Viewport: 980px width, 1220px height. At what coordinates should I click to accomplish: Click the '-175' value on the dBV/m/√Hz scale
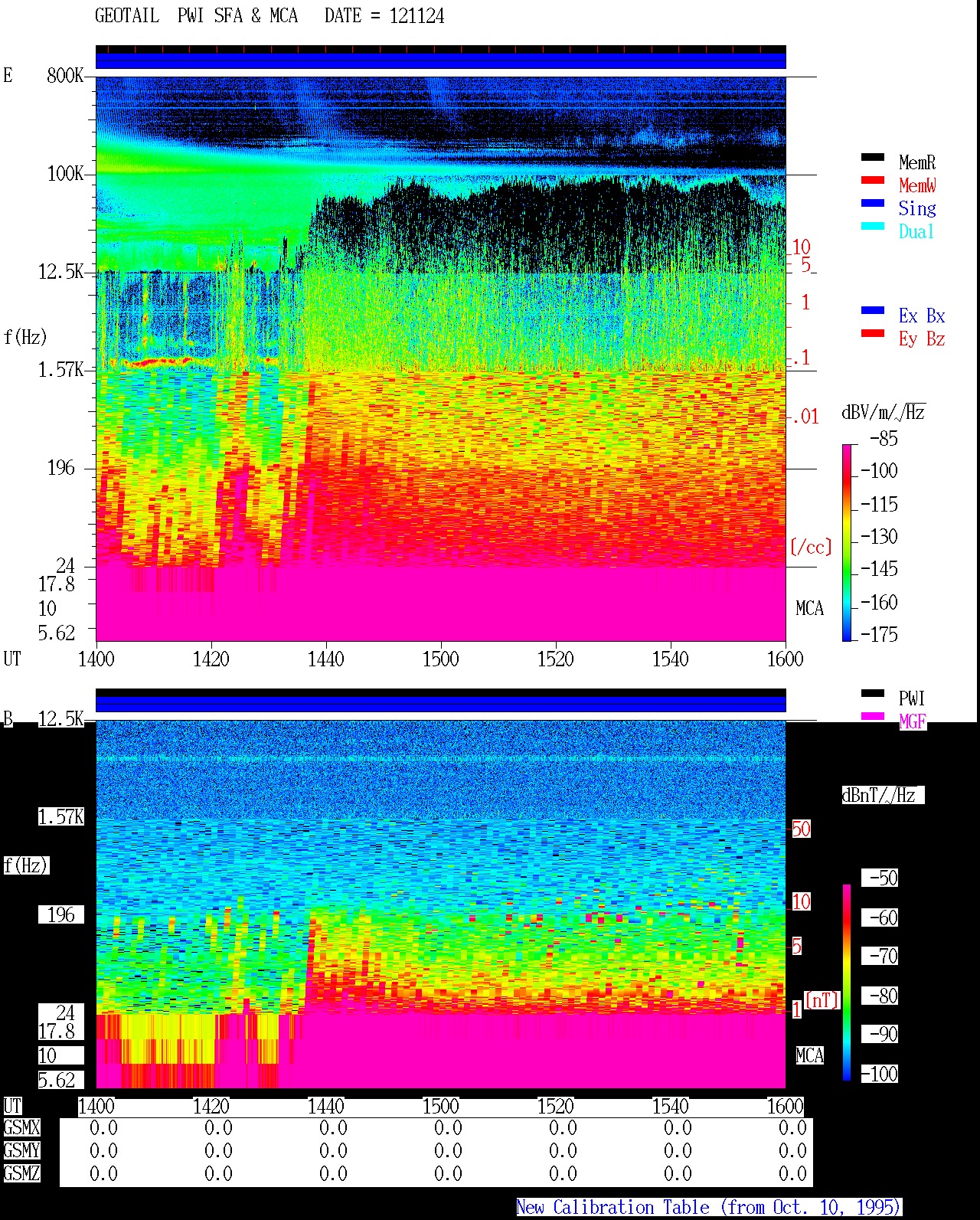879,634
